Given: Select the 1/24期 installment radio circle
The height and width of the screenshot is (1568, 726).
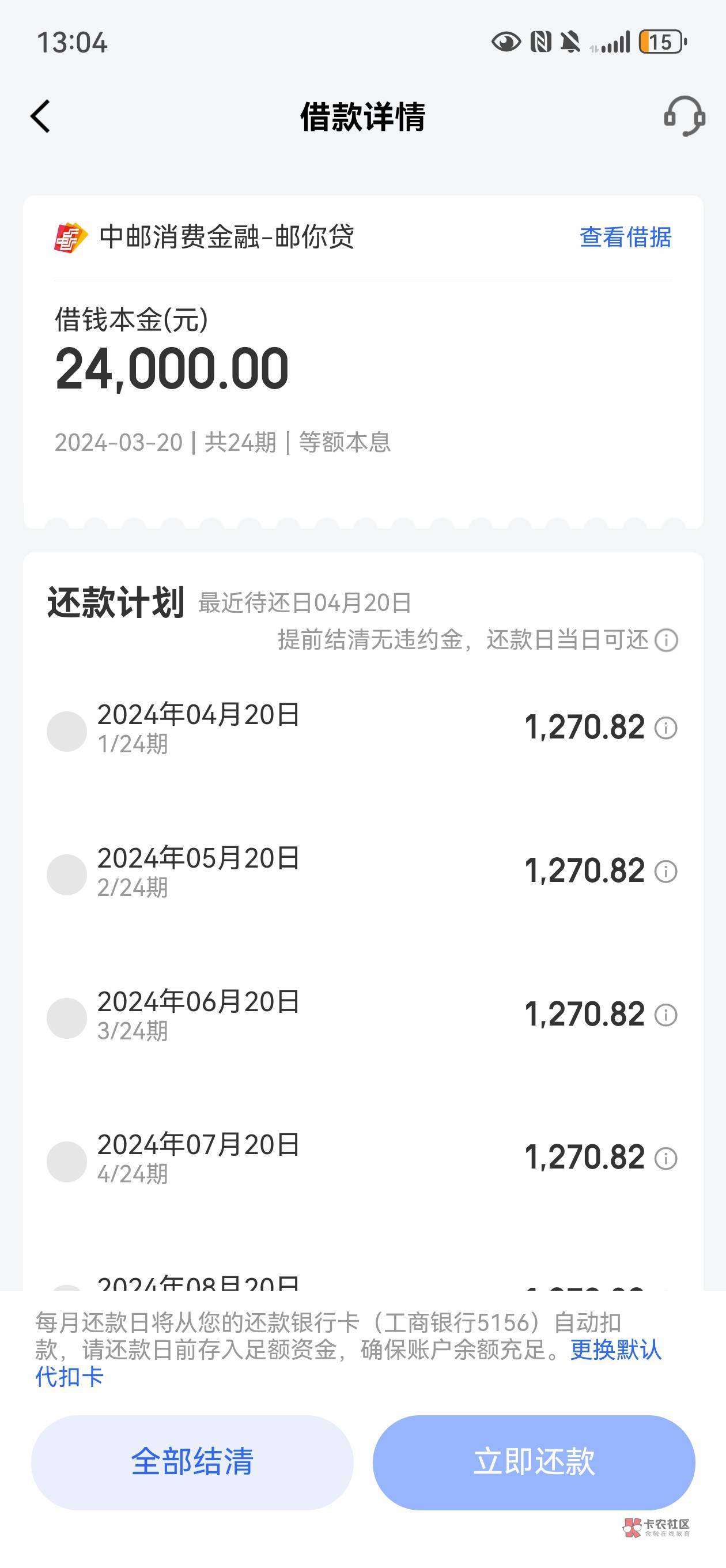Looking at the screenshot, I should pos(67,731).
